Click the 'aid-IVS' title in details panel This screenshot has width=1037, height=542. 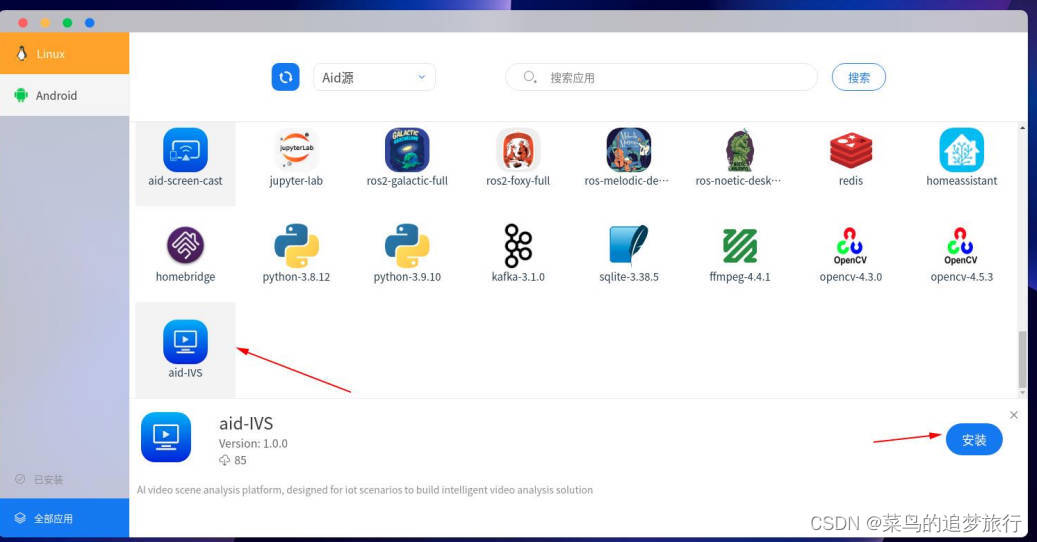click(246, 424)
